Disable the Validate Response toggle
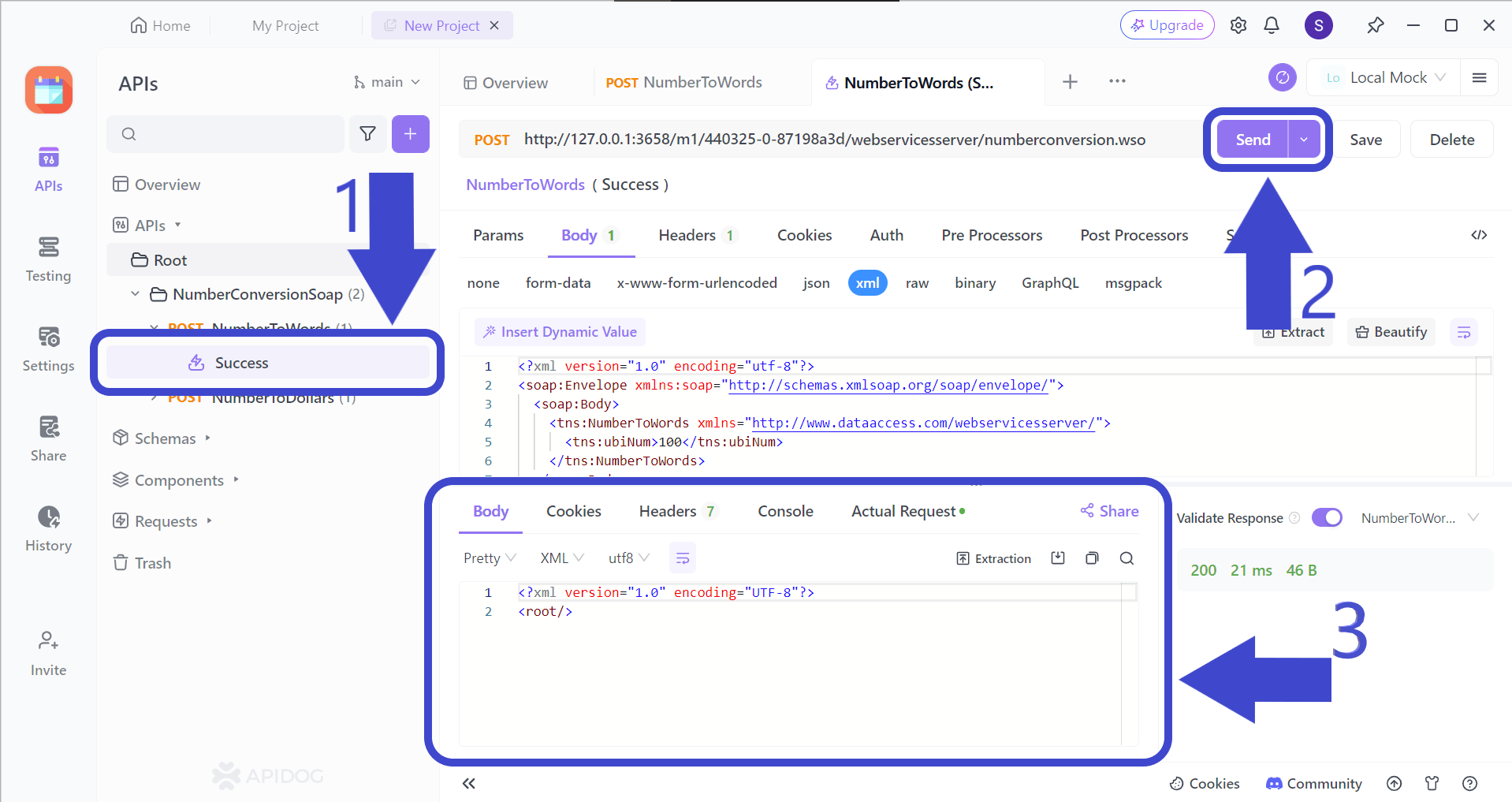The width and height of the screenshot is (1512, 802). click(x=1327, y=517)
